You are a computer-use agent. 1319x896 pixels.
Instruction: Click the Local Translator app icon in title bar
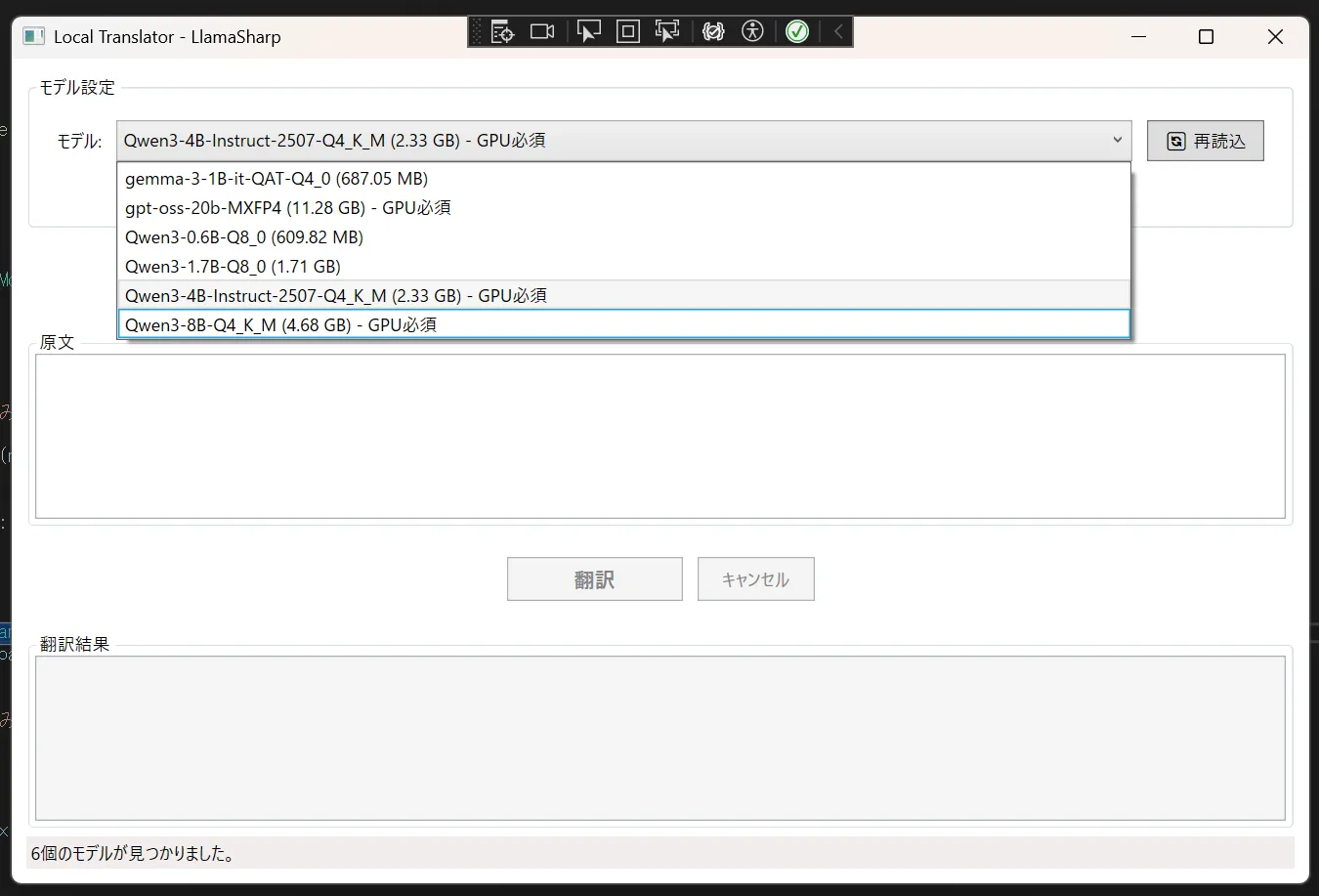[34, 37]
